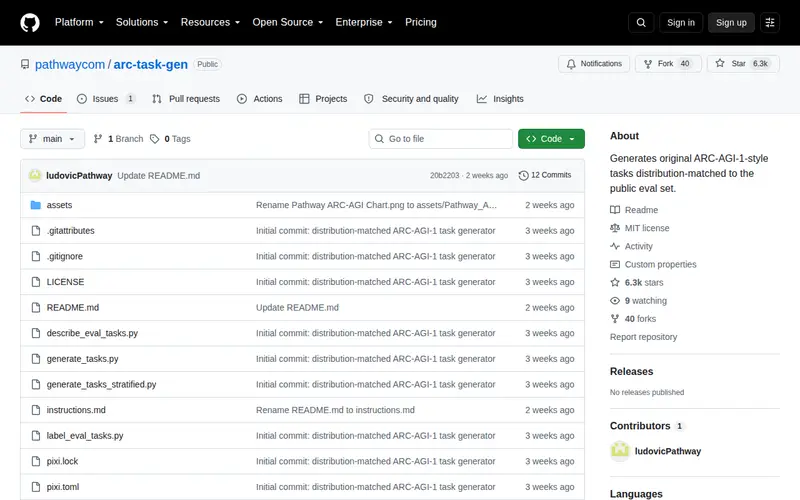The width and height of the screenshot is (800, 500).
Task: Open the README.md file
Action: [x=73, y=308]
